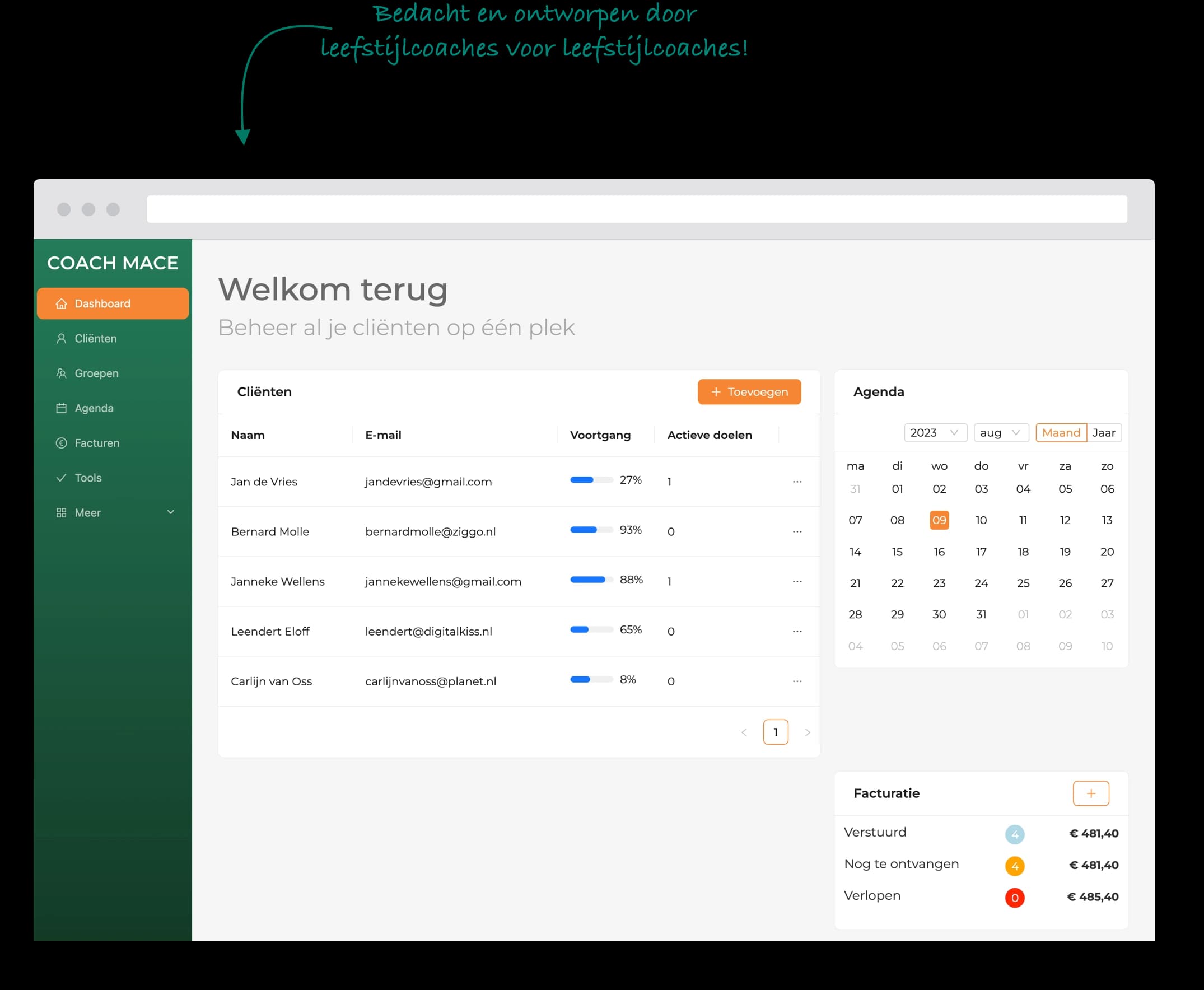
Task: Select day 16 in the calendar
Action: point(939,552)
